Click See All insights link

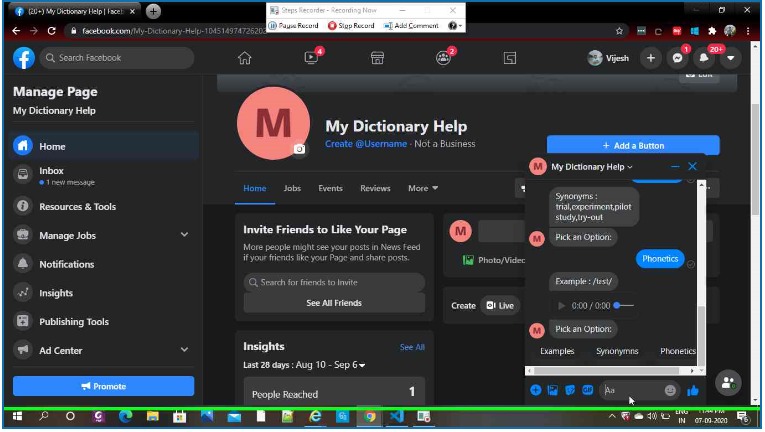412,348
